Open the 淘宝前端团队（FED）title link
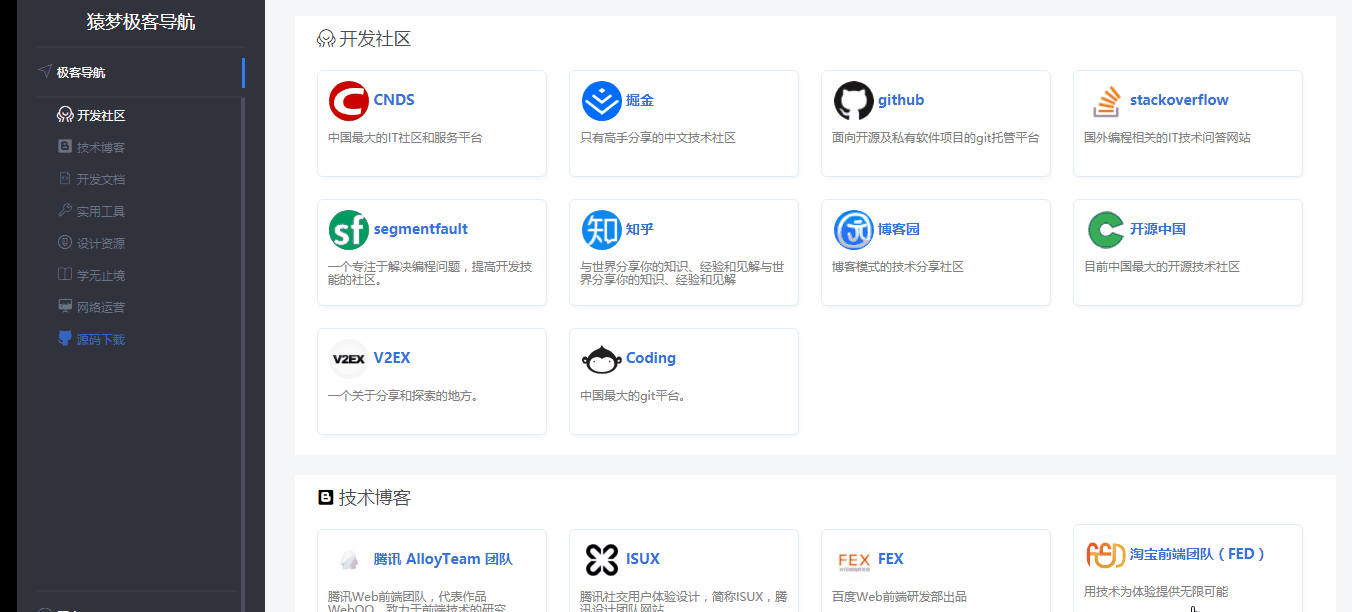The image size is (1352, 612). [x=1198, y=553]
